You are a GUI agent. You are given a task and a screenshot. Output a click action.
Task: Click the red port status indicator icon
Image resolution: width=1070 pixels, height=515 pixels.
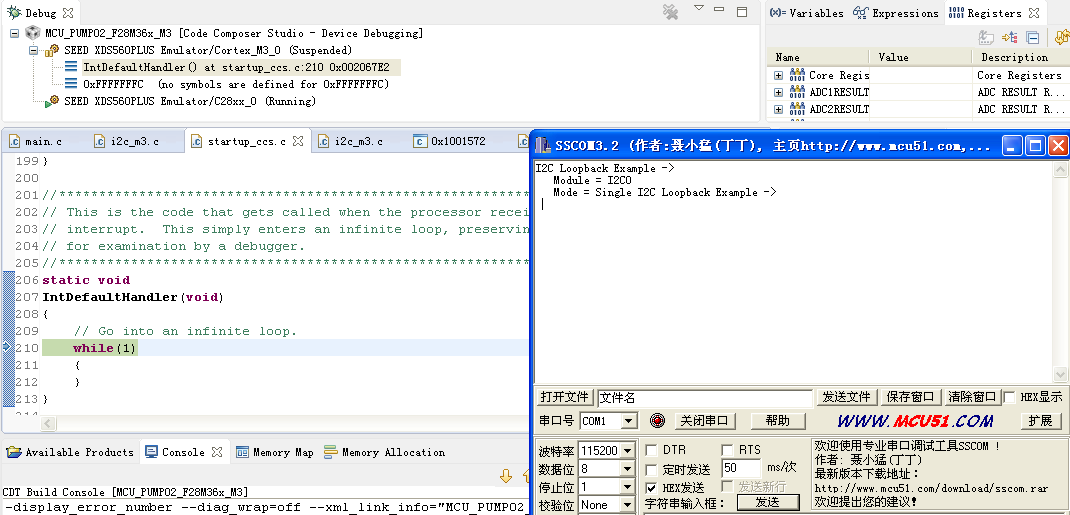coord(656,421)
